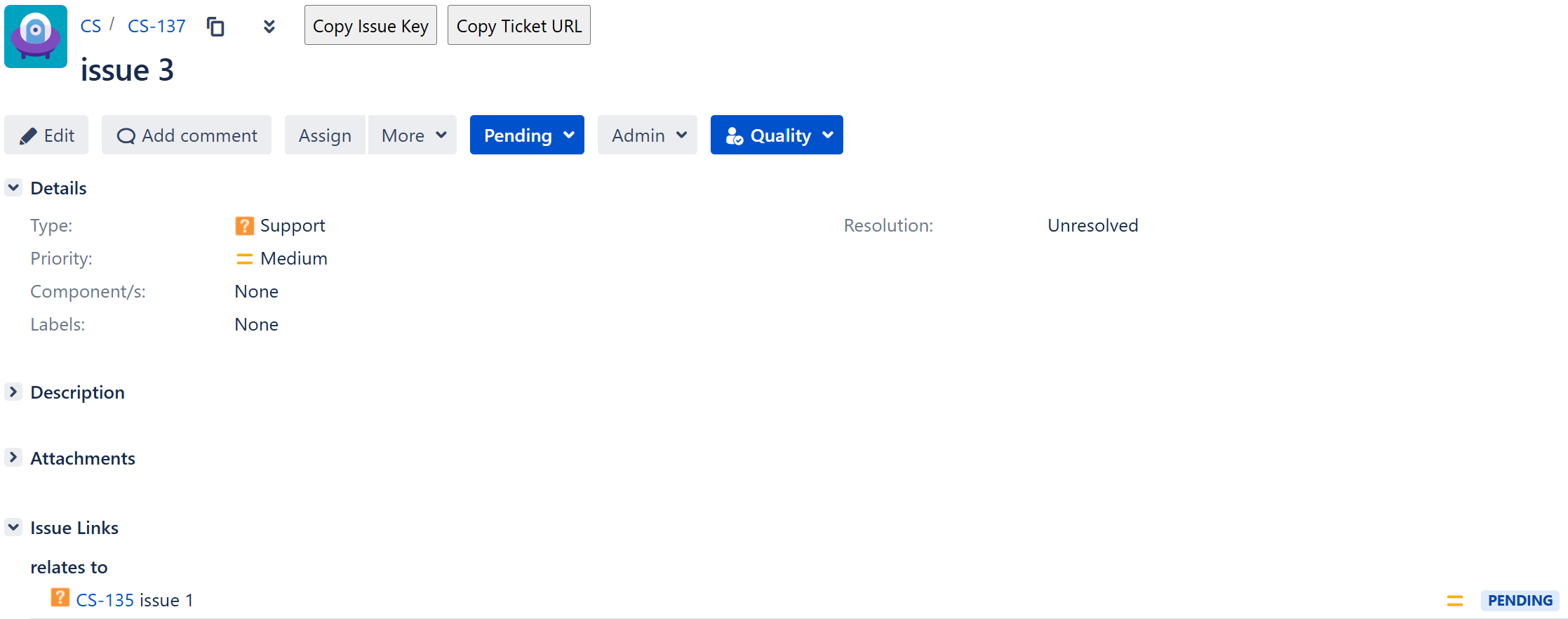Collapse the Issue Links section
This screenshot has height=619, width=1568.
pos(13,527)
